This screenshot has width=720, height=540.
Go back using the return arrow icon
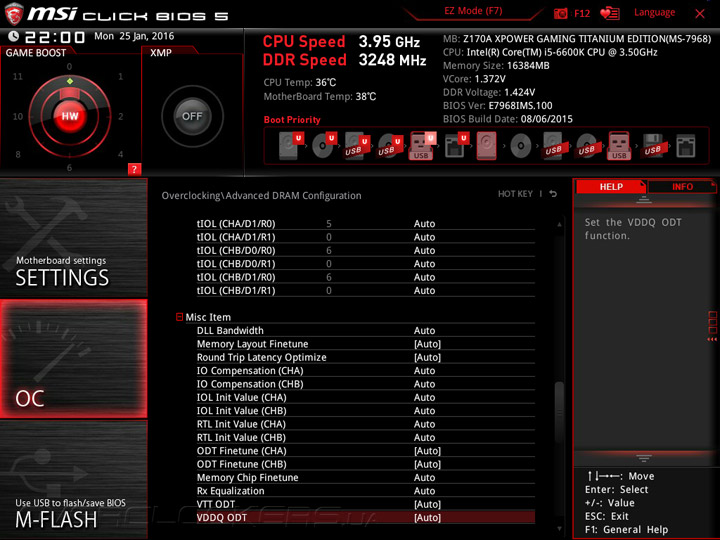553,194
